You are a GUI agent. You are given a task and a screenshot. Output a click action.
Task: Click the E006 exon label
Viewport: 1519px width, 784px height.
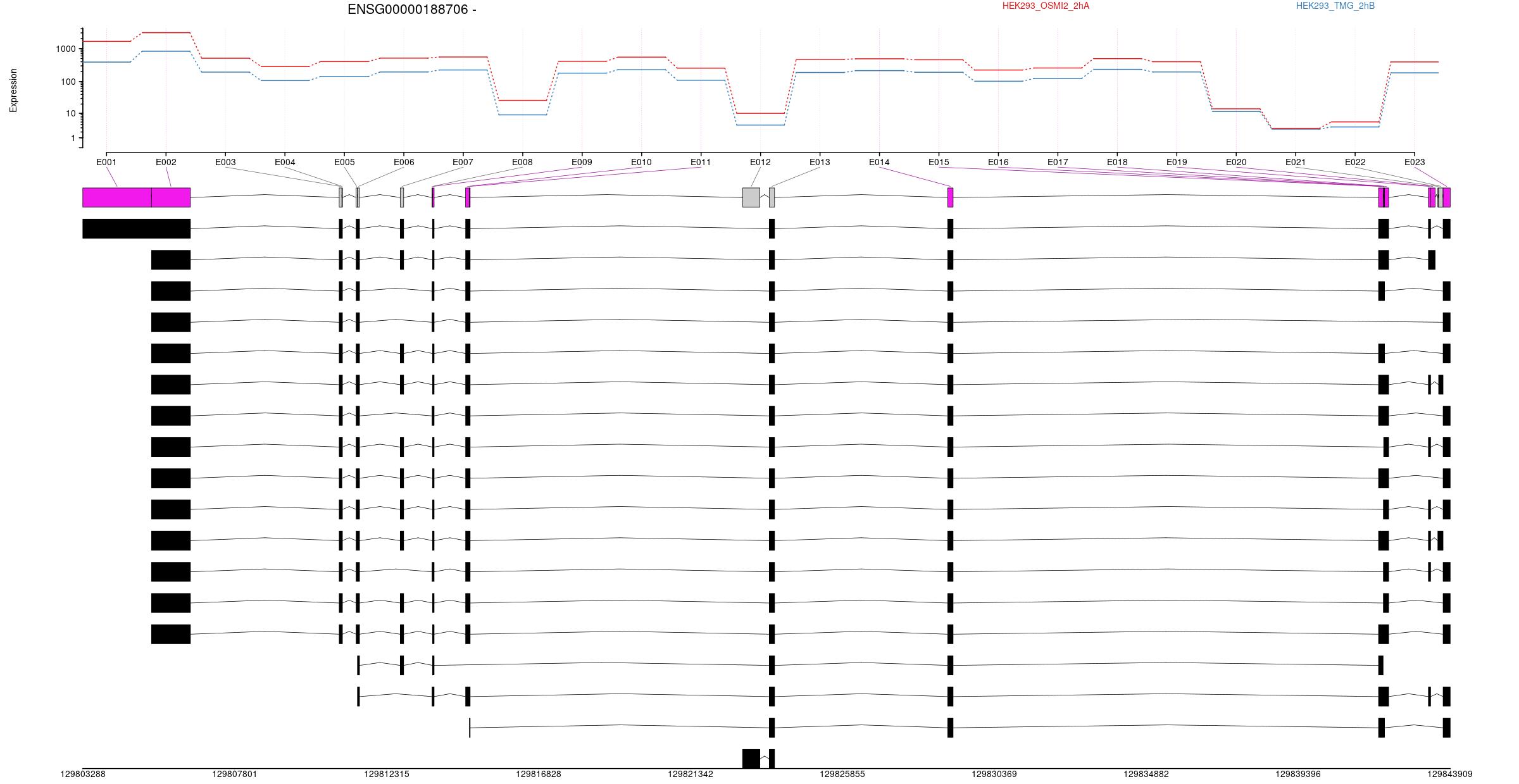404,162
